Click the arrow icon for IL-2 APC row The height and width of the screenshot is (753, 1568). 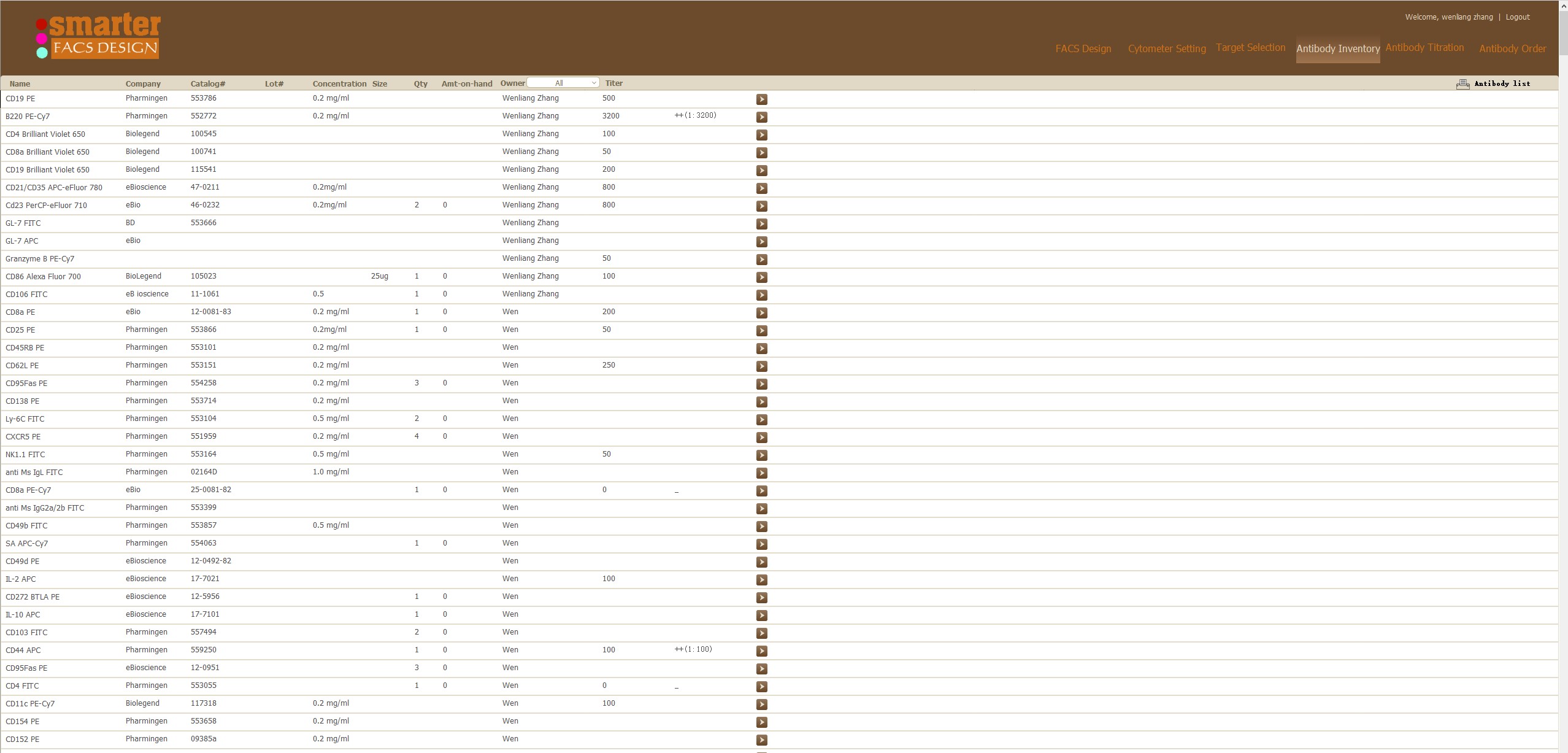[761, 580]
